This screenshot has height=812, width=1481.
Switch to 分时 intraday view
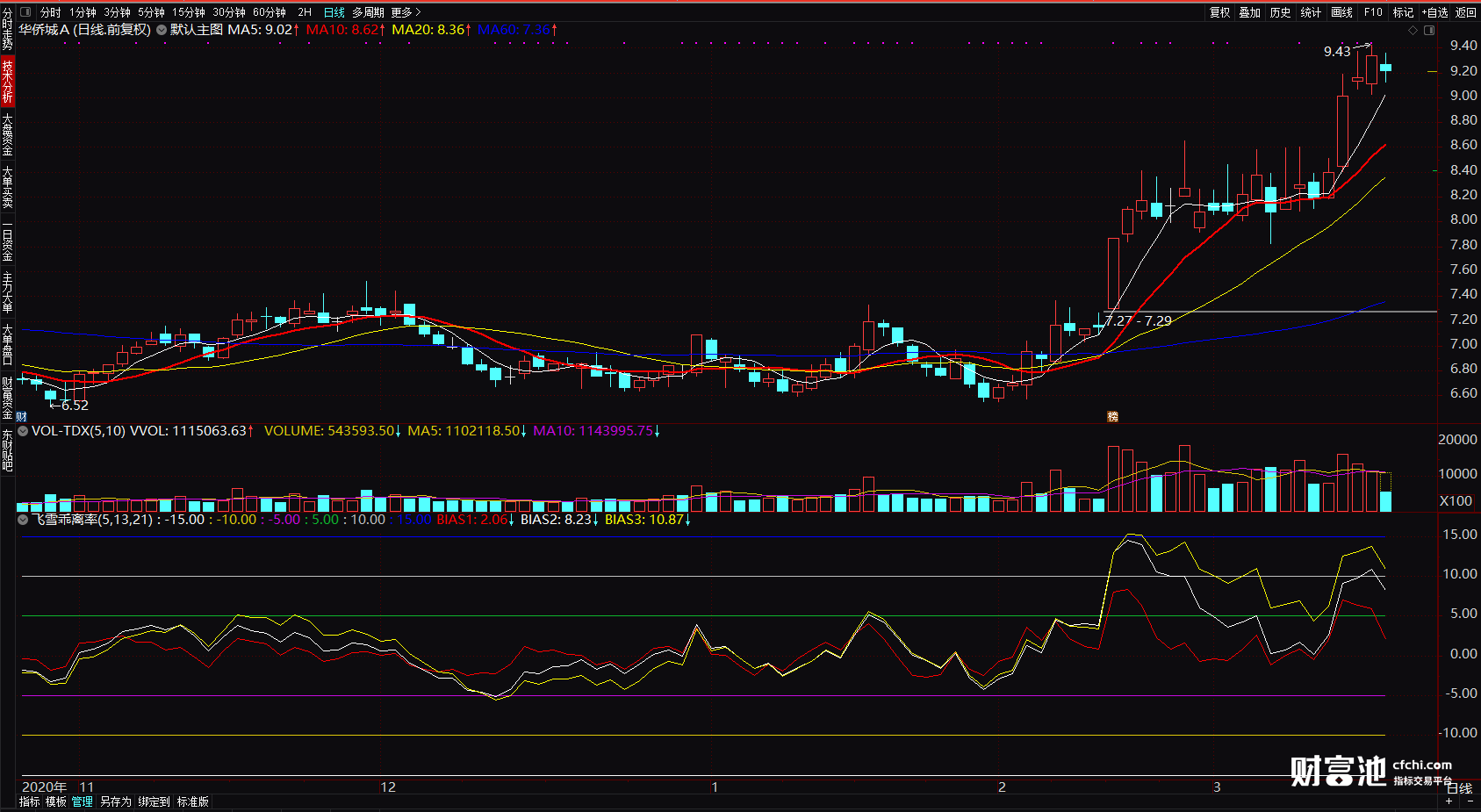point(51,12)
